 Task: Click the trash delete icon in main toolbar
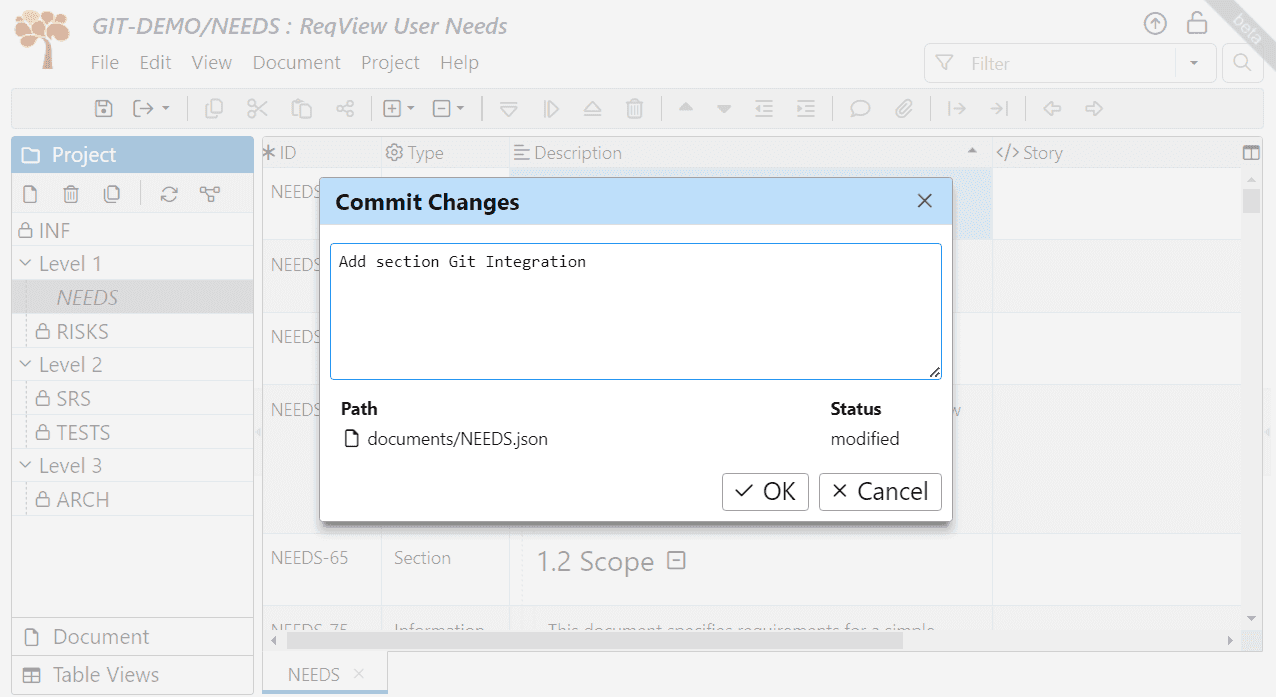click(634, 108)
